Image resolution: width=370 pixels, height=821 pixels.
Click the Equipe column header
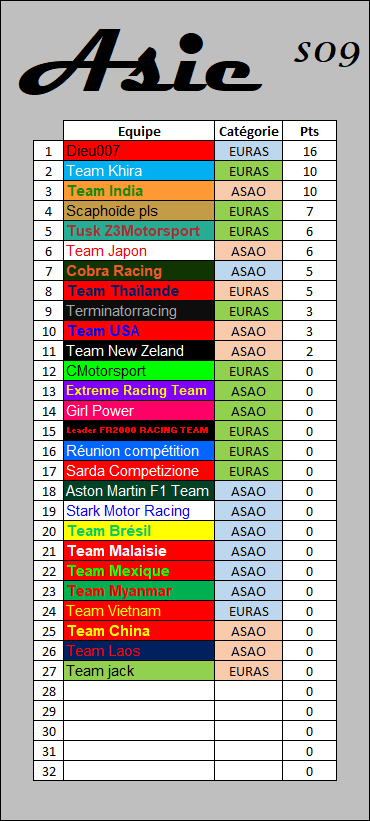click(x=139, y=131)
